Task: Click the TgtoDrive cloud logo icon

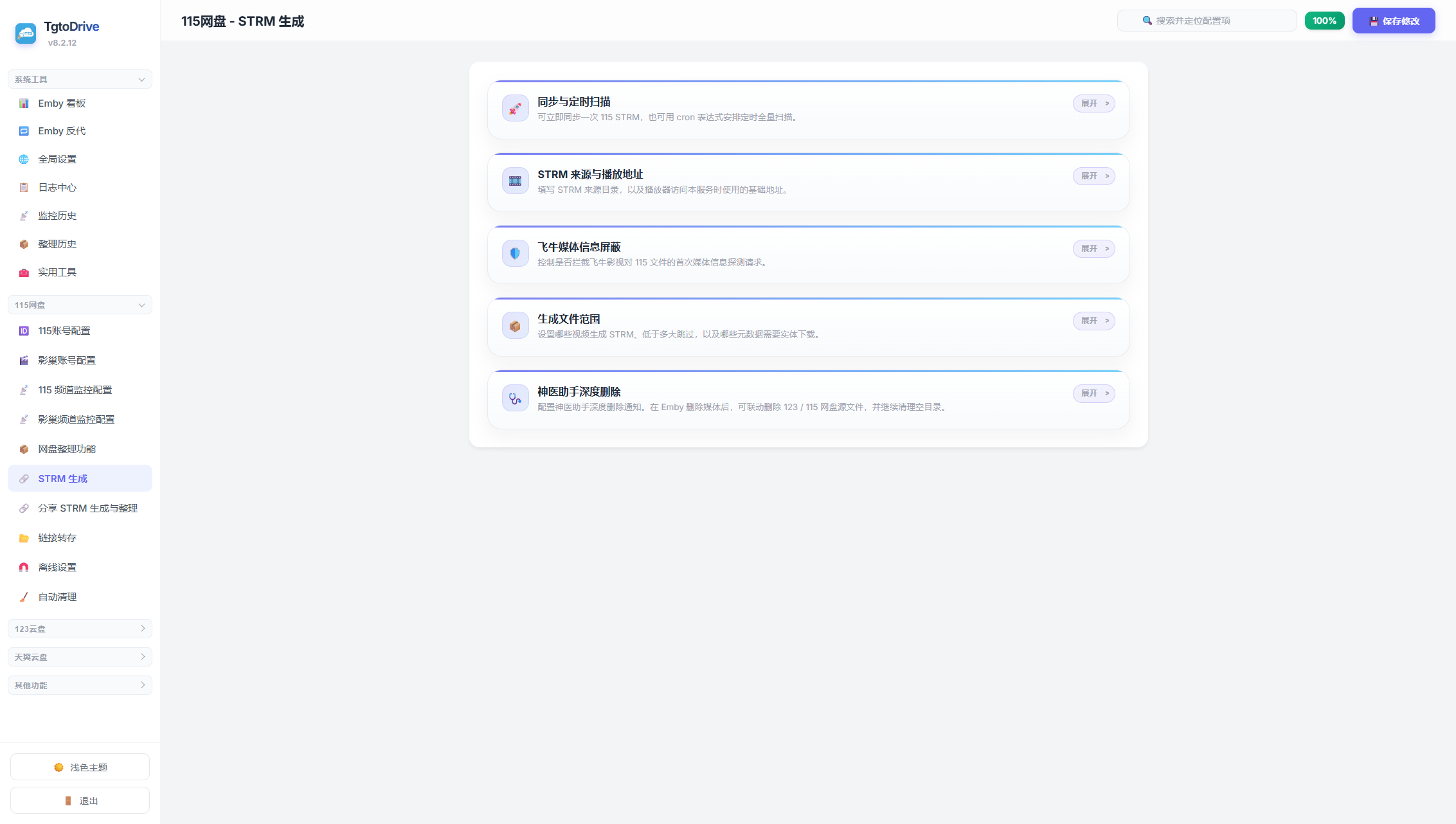Action: point(26,33)
